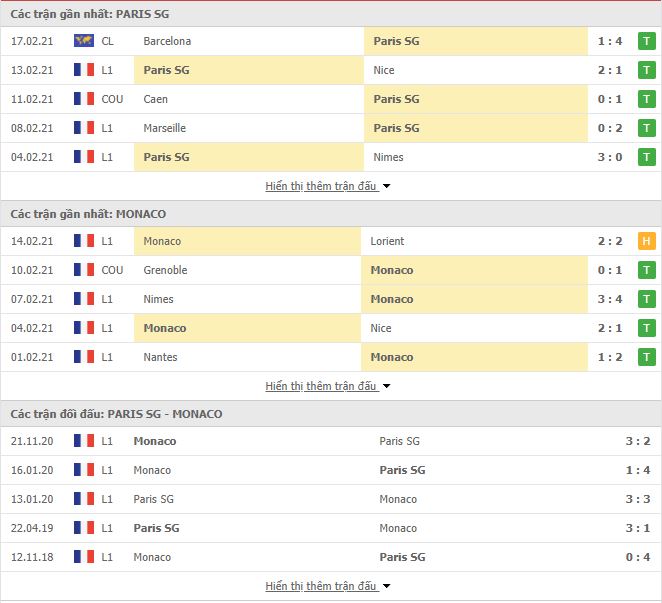The image size is (662, 603).
Task: Select the 3 : 2 score of Monaco vs Paris SG
Action: click(x=638, y=441)
